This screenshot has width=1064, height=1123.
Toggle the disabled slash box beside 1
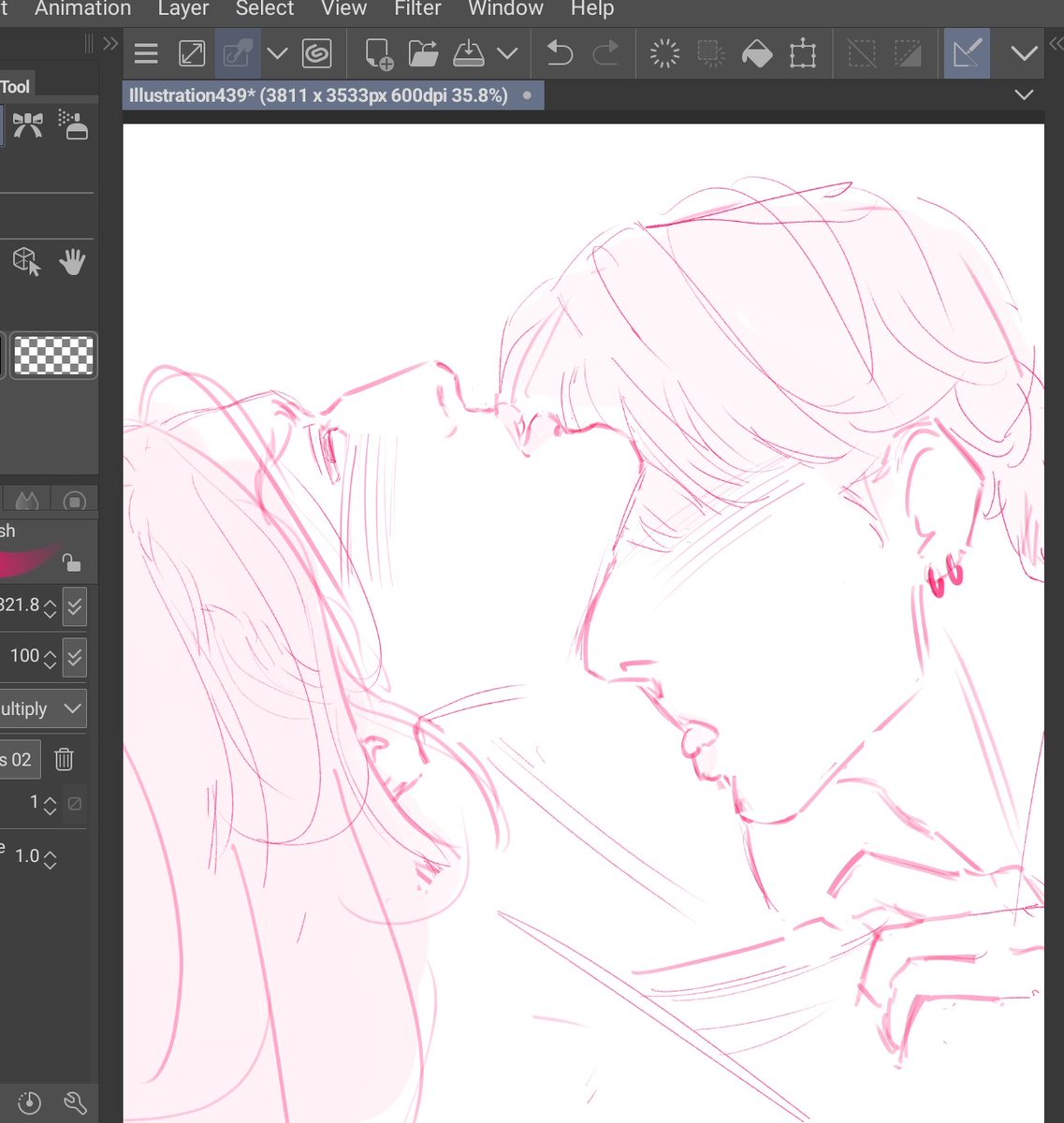coord(75,803)
